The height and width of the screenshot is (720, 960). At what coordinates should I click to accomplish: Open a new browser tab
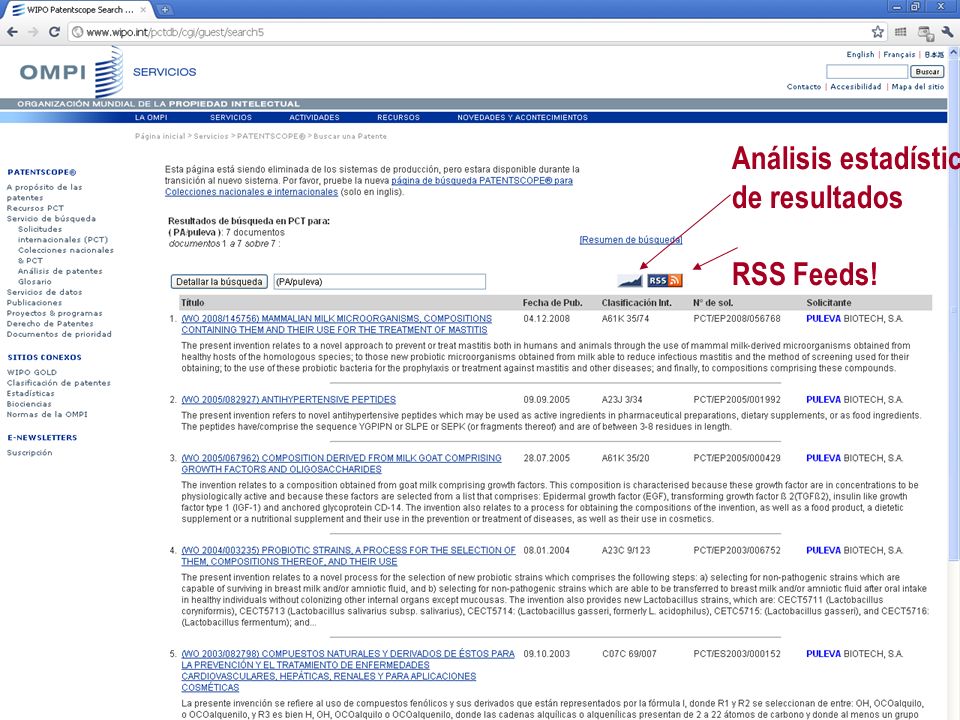165,10
